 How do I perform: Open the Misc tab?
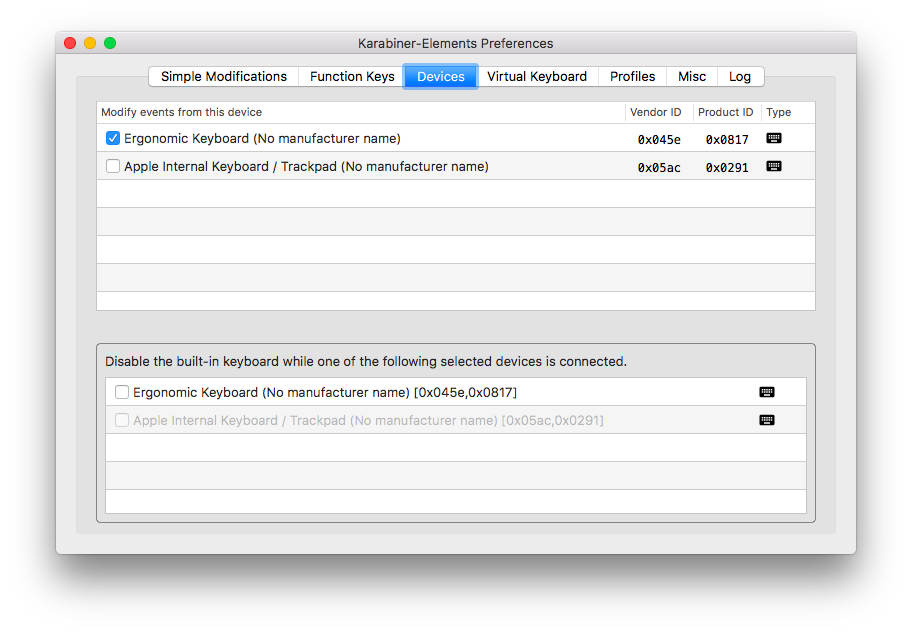coord(692,77)
